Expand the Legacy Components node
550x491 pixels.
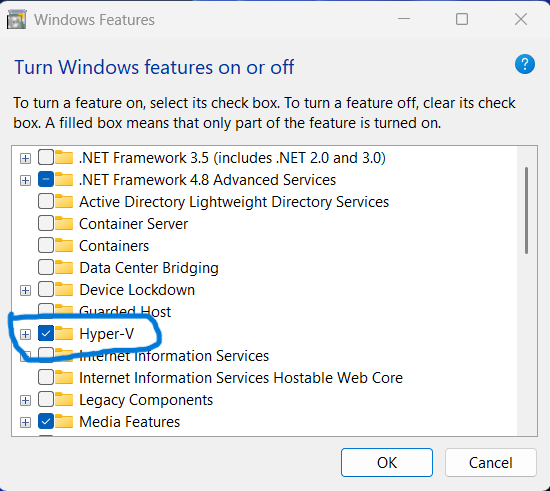(25, 401)
